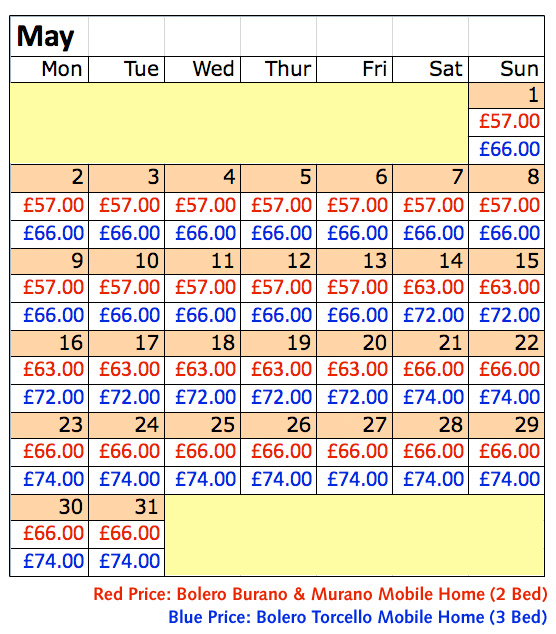Image resolution: width=556 pixels, height=634 pixels.
Task: Select red £63.00 price under date 14
Action: pos(433,287)
